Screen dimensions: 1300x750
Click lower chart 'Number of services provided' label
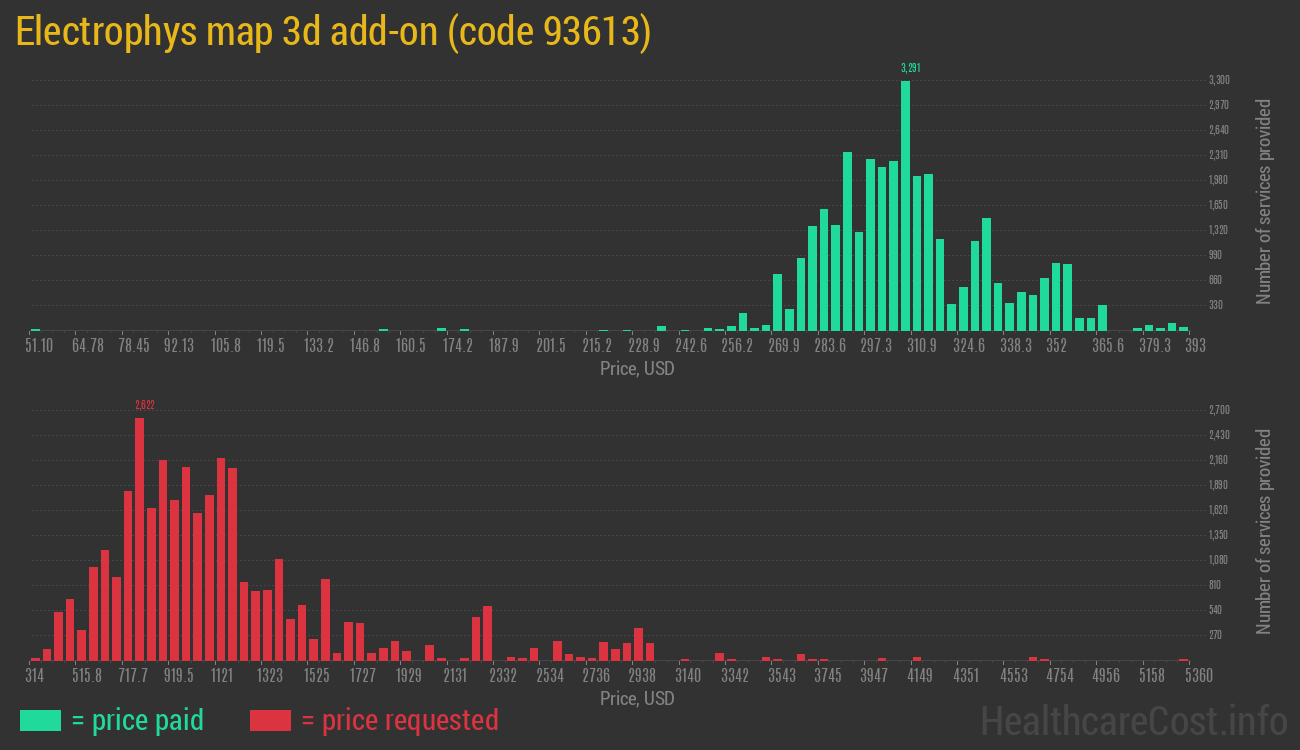coord(1264,531)
